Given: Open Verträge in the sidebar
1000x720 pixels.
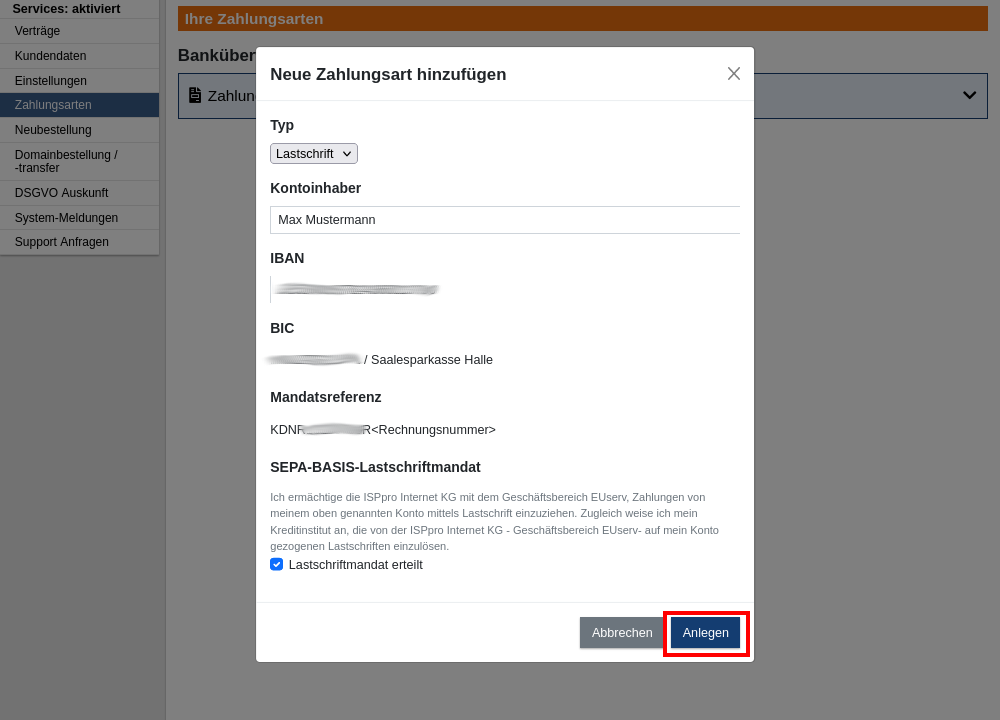Looking at the screenshot, I should (x=80, y=31).
